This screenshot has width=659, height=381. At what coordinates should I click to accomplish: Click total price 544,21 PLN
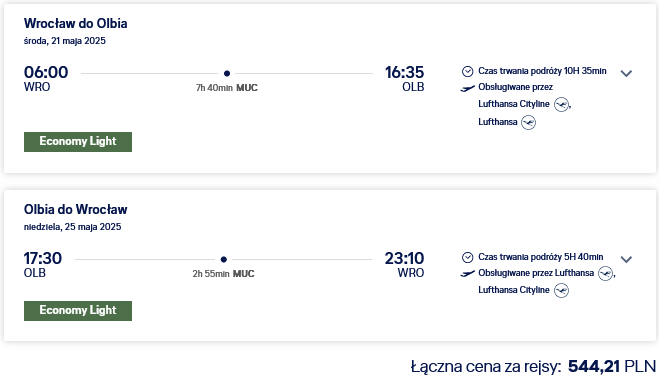(612, 366)
